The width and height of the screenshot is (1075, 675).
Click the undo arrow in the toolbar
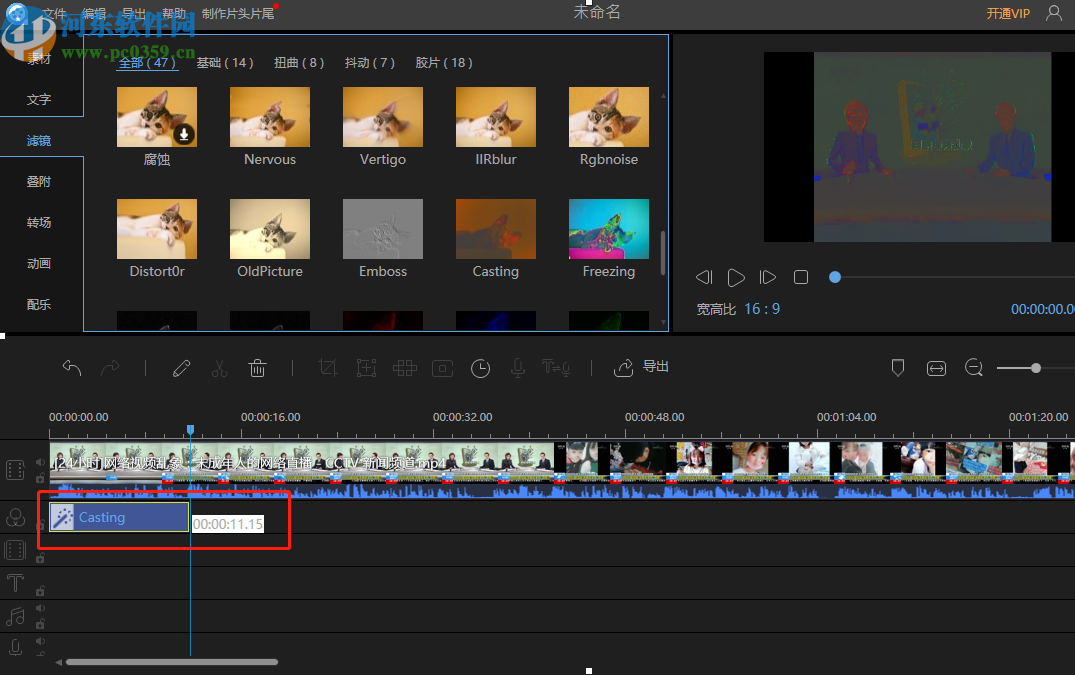72,368
